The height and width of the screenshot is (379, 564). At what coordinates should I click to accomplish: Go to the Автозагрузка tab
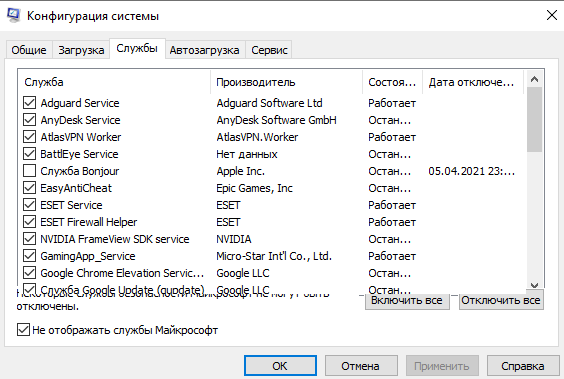pos(204,50)
